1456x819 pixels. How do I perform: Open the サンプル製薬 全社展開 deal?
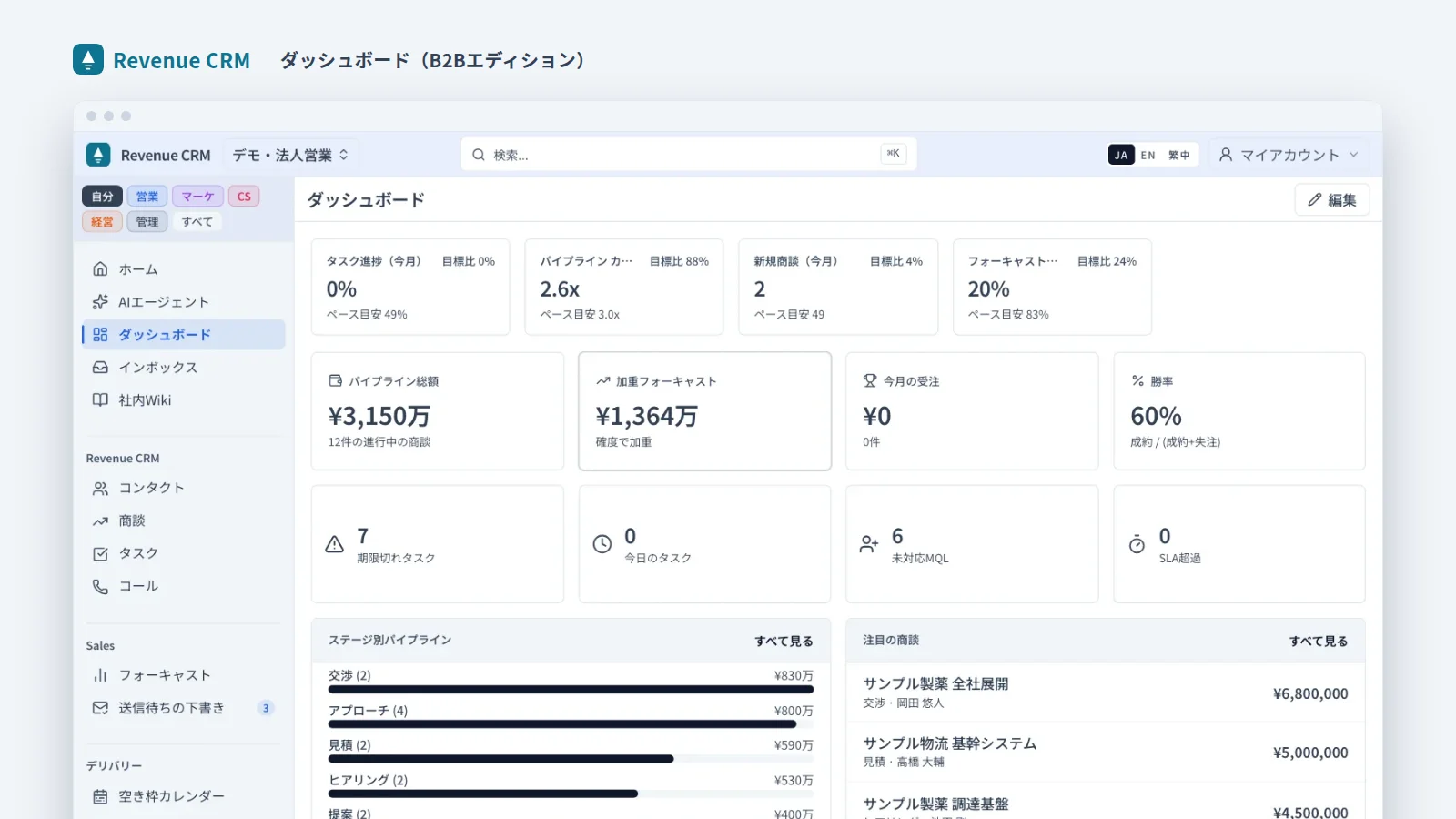1106,693
